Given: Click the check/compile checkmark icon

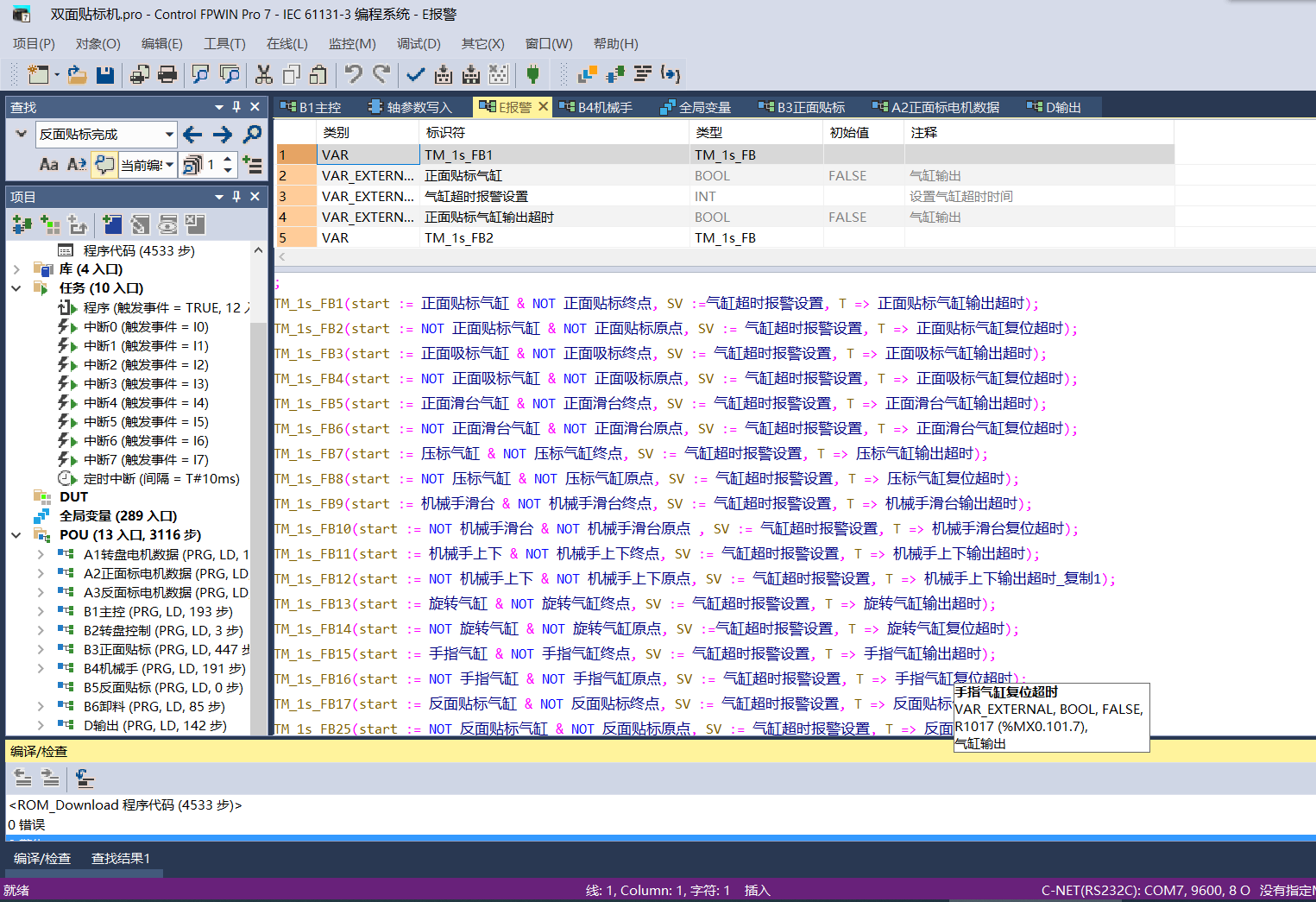Looking at the screenshot, I should (415, 75).
